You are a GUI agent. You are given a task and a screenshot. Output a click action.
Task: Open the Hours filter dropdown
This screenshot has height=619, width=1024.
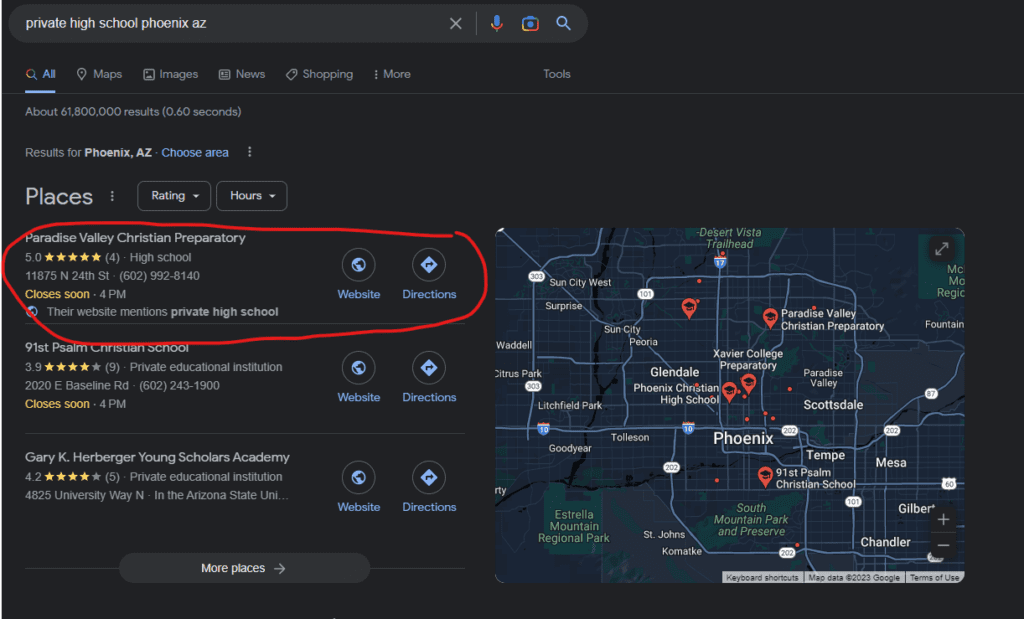click(x=251, y=196)
